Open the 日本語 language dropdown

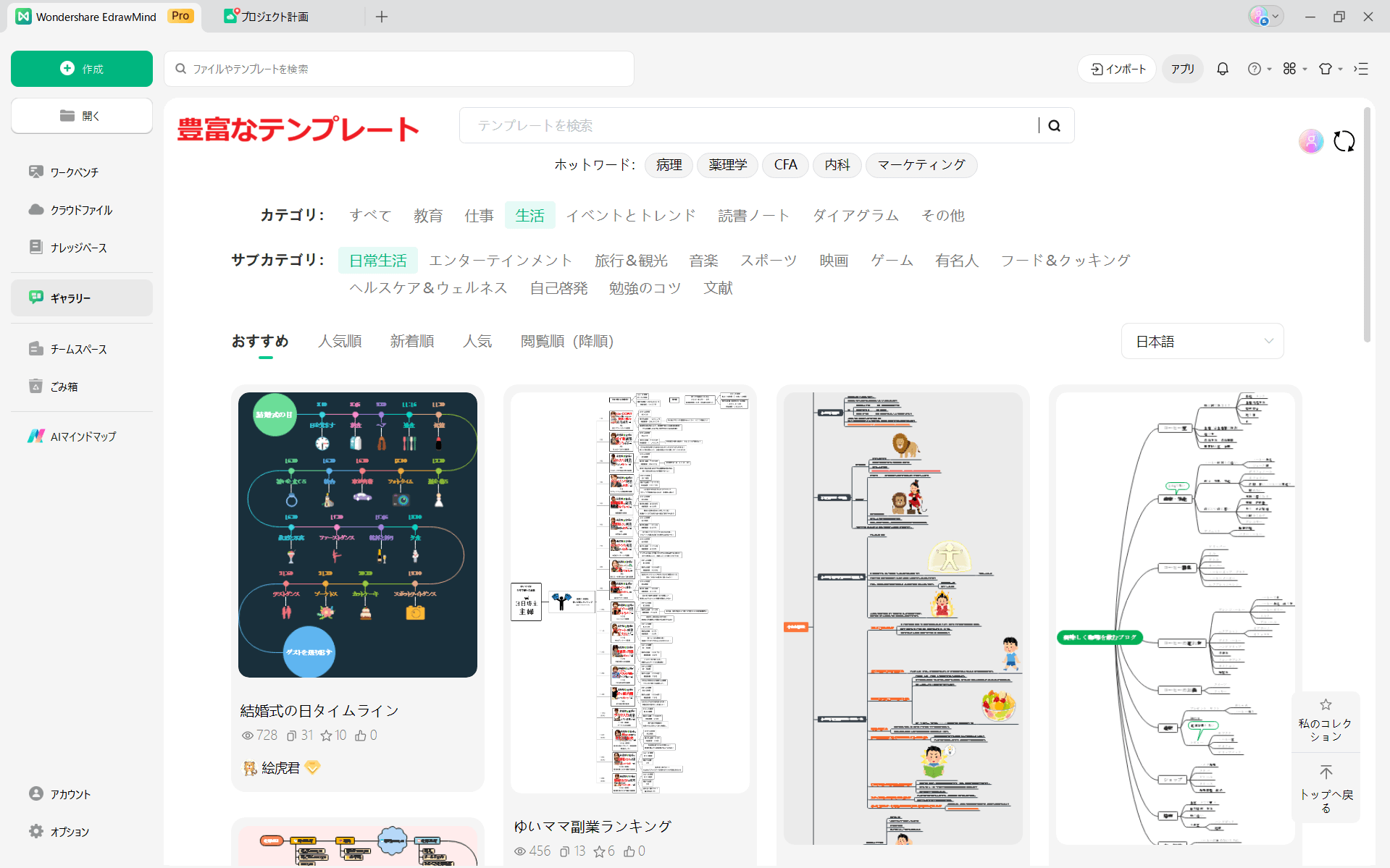coord(1202,341)
